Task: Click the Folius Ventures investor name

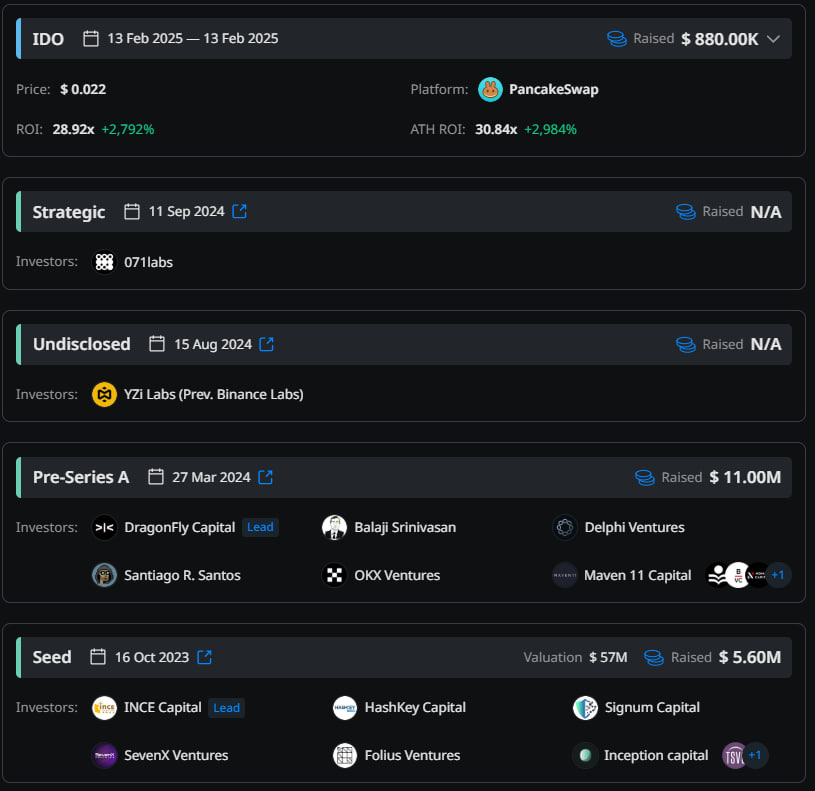Action: [x=412, y=755]
